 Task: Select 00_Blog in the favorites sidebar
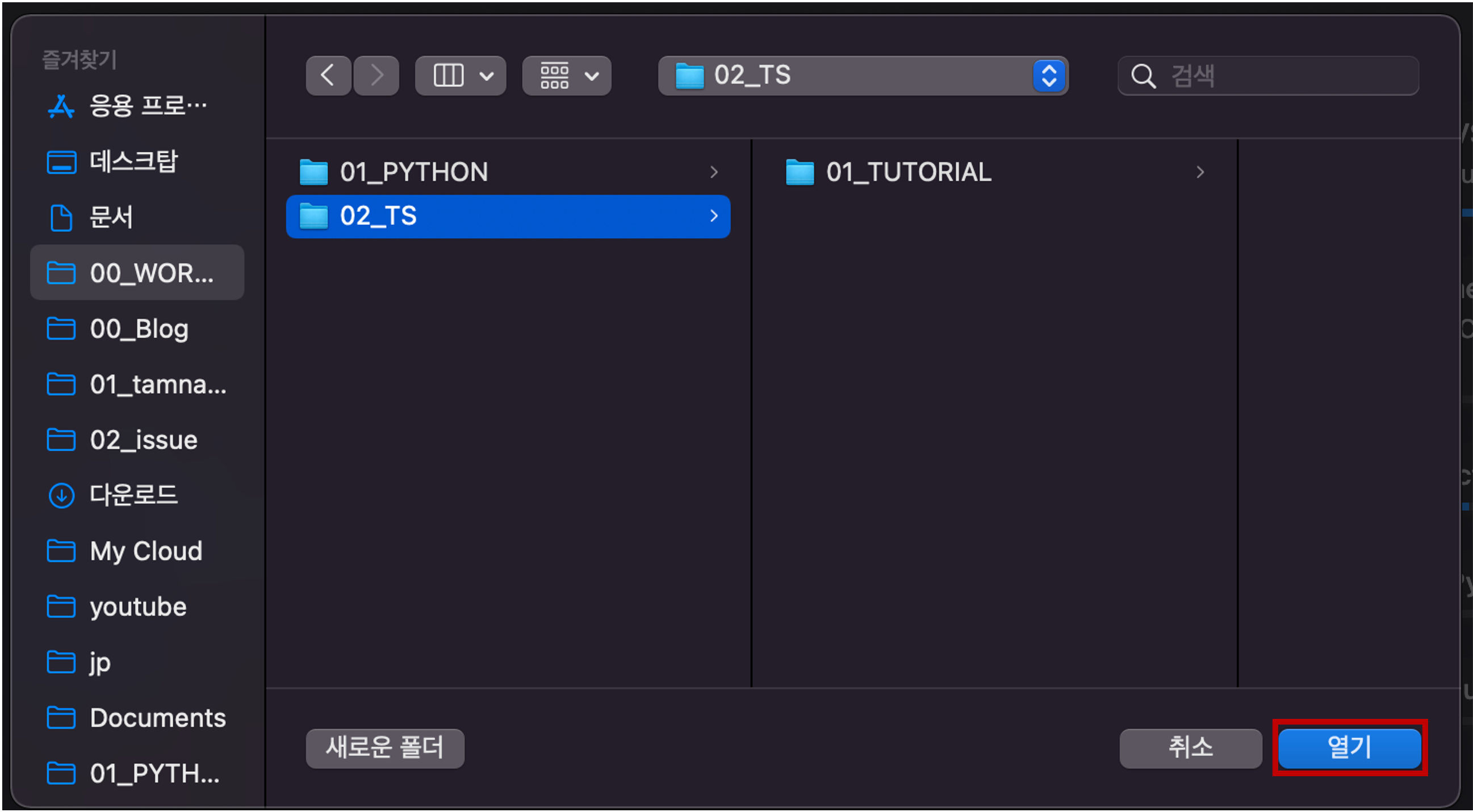(139, 329)
